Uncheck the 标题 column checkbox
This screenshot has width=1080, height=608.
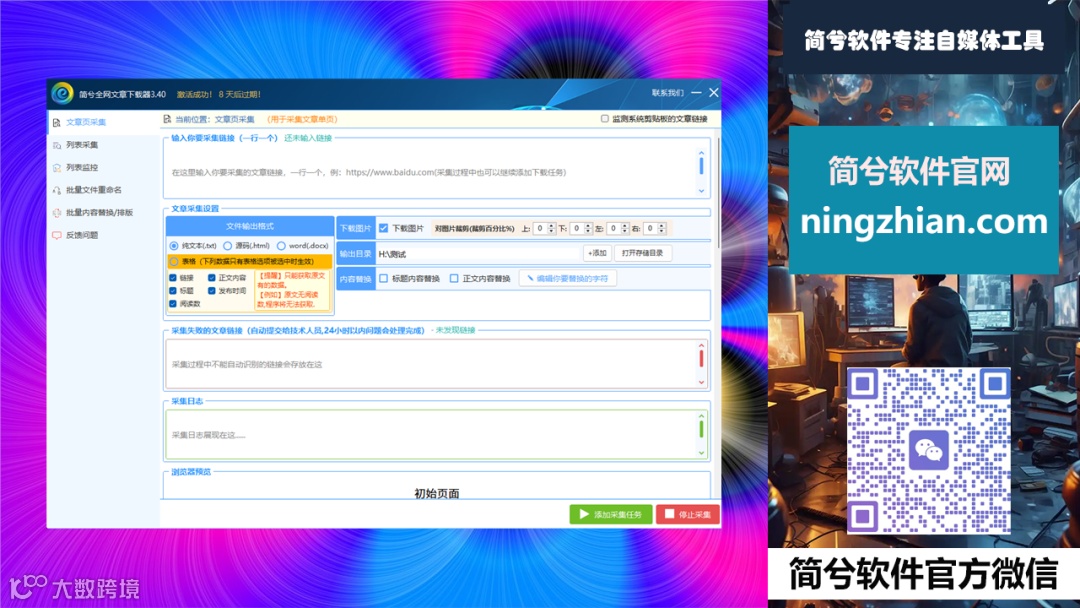(x=173, y=291)
